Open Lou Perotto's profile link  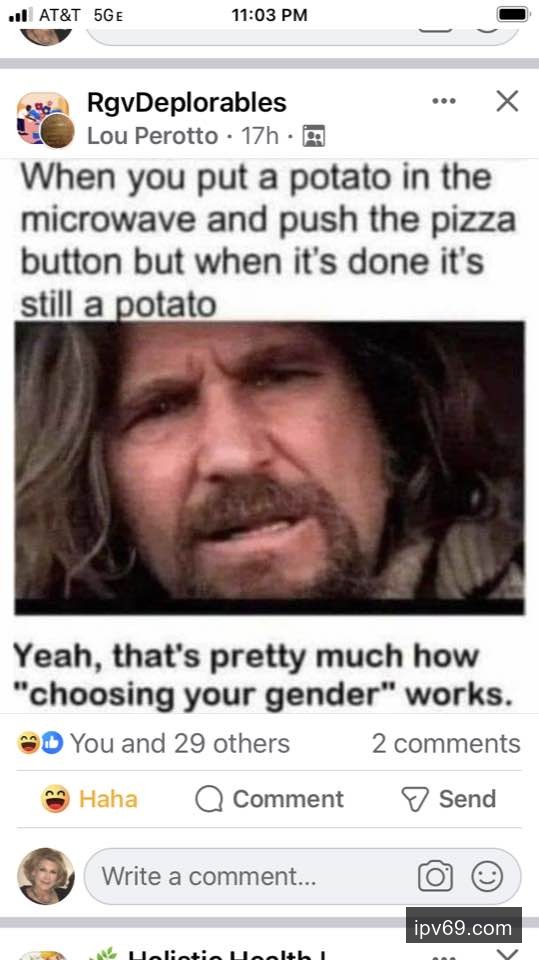pyautogui.click(x=153, y=135)
